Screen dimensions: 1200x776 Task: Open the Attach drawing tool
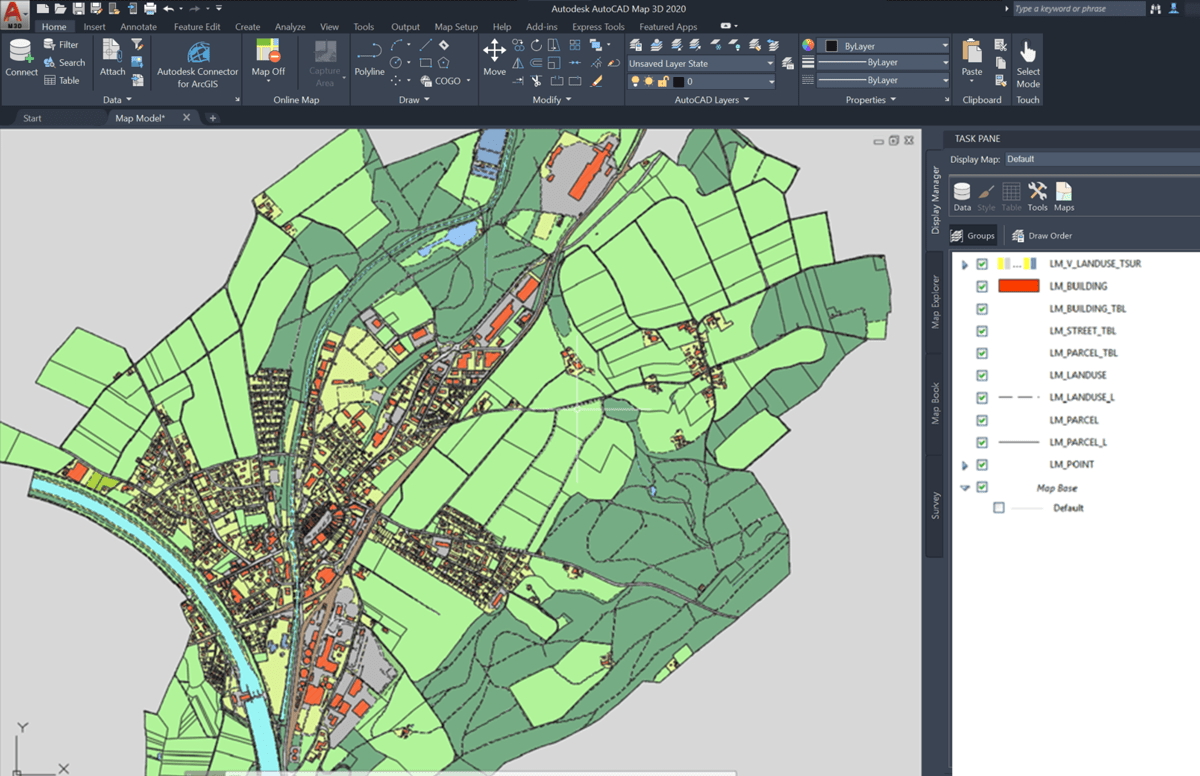(x=112, y=58)
